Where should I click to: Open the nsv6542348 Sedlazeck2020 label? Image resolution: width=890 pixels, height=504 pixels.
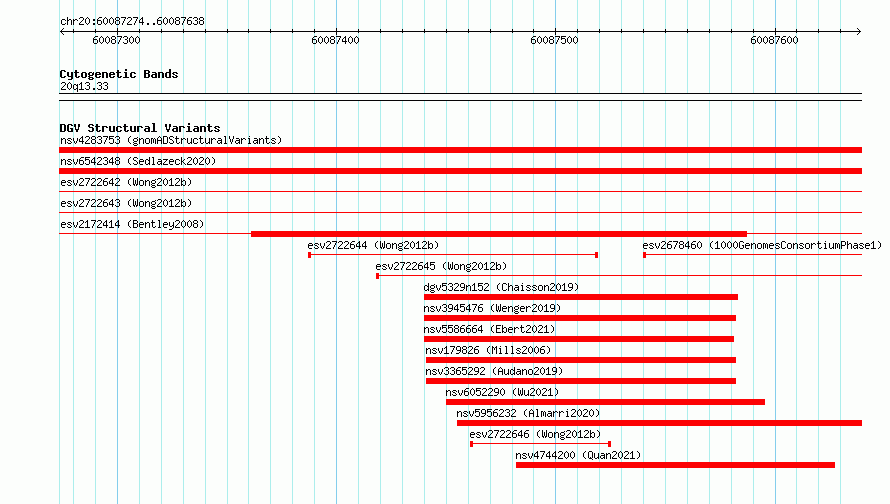[x=138, y=161]
